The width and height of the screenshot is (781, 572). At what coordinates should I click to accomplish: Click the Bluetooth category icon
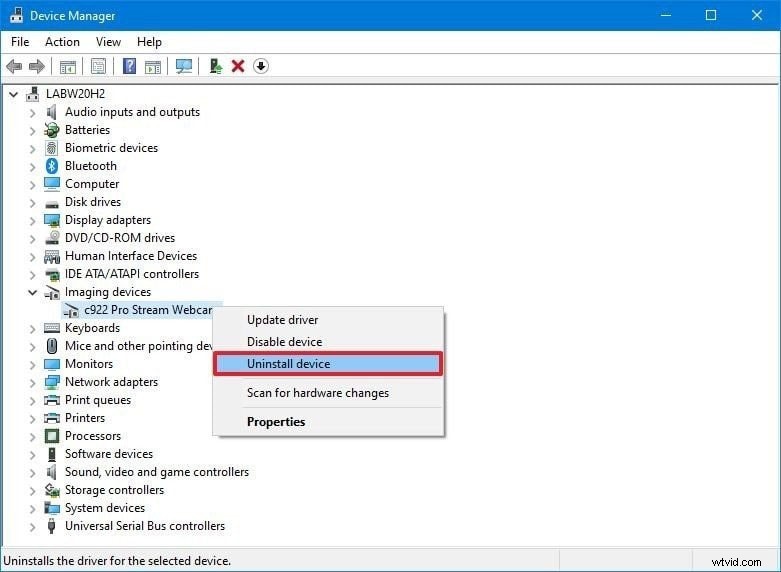click(x=52, y=166)
